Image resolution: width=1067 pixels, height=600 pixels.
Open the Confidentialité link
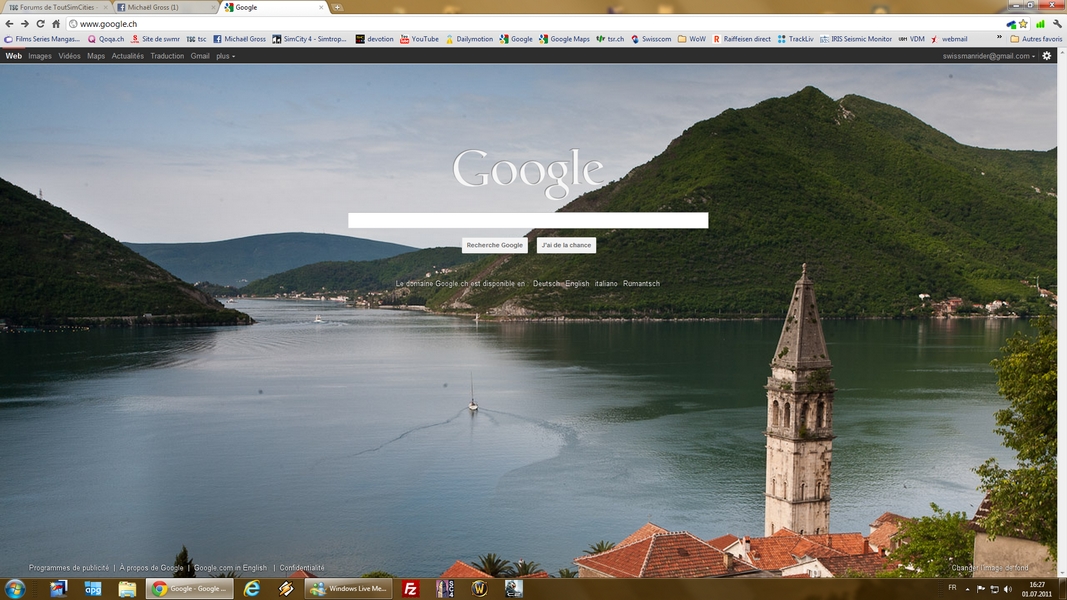coord(301,567)
